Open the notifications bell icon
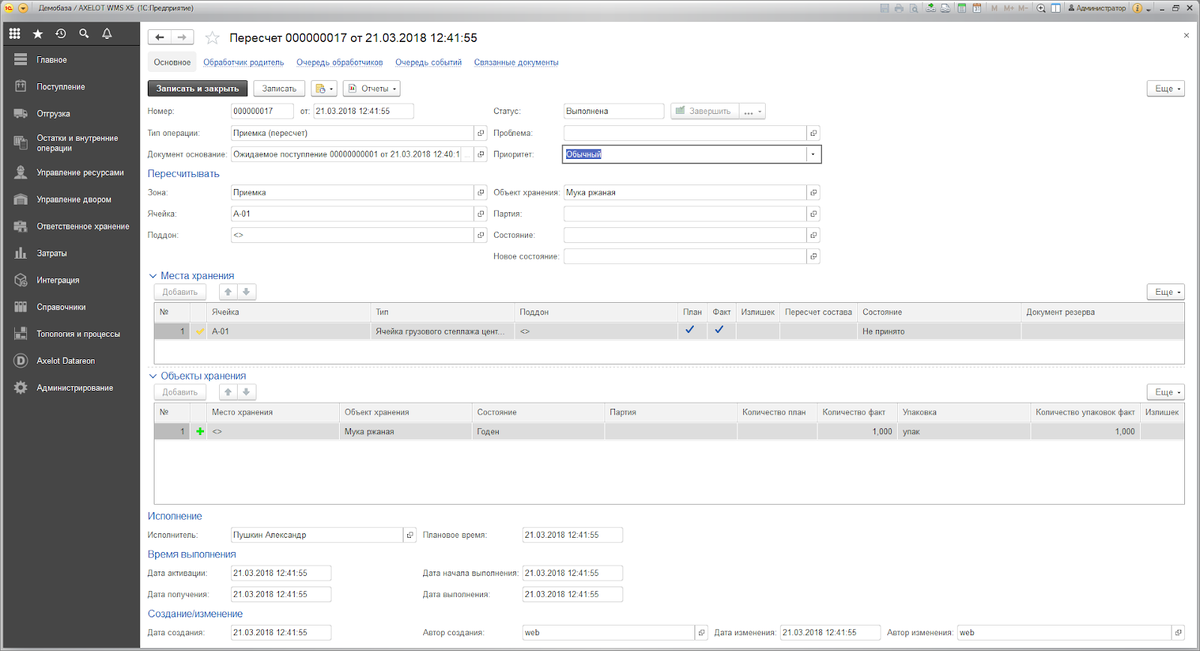Screen dimensions: 1200x651 pyautogui.click(x=107, y=34)
